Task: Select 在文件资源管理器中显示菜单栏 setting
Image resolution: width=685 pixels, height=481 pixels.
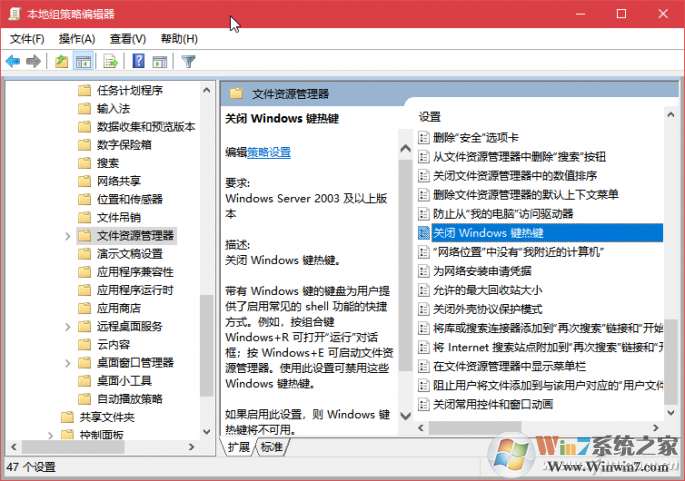Action: pos(509,366)
